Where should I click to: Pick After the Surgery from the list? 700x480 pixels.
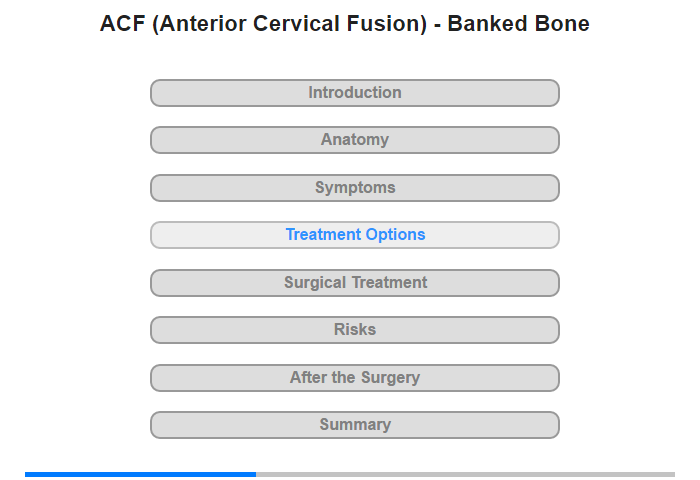(x=354, y=378)
